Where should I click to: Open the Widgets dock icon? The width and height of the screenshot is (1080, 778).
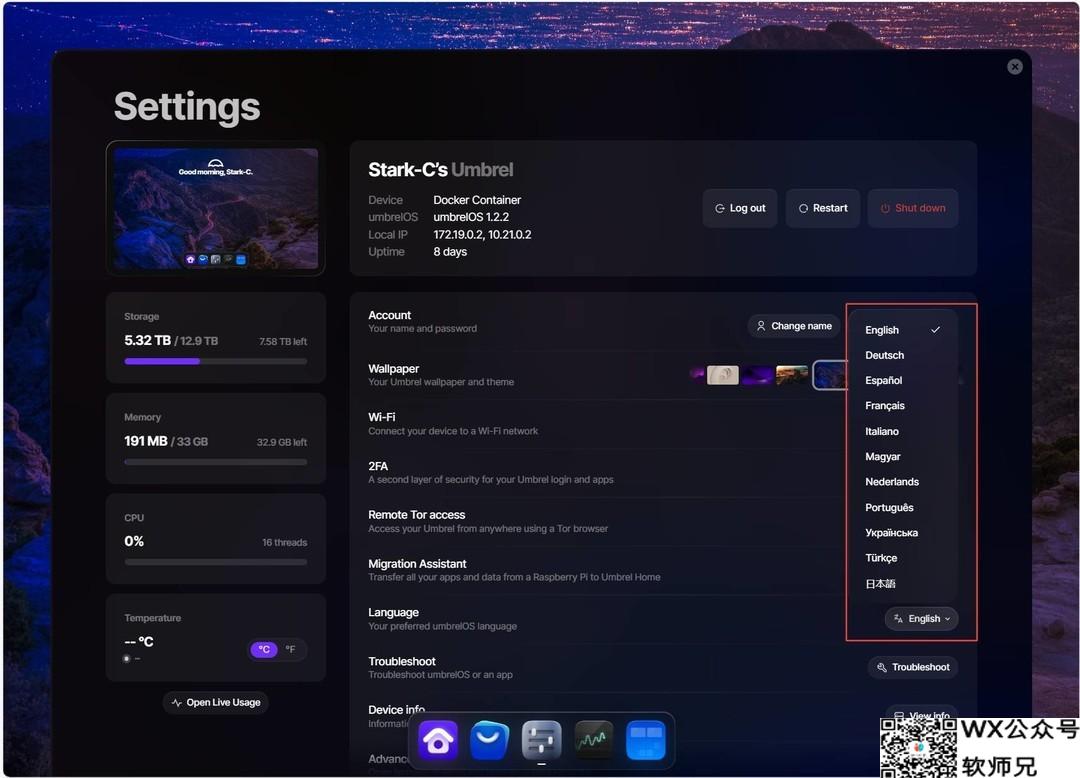[645, 741]
